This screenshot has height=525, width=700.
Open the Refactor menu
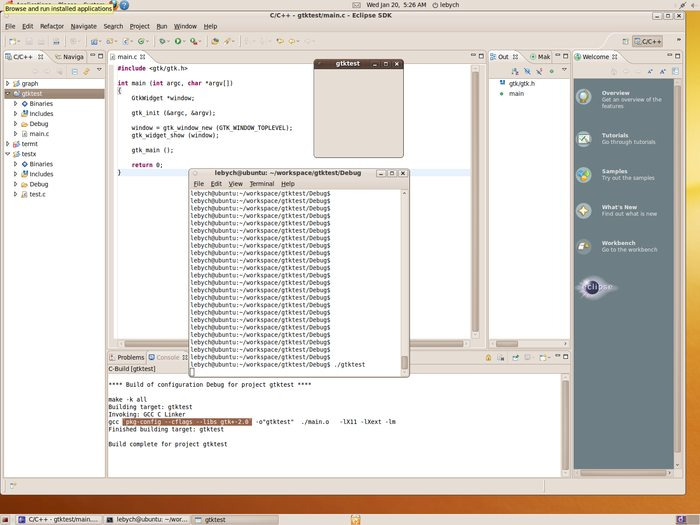[52, 26]
